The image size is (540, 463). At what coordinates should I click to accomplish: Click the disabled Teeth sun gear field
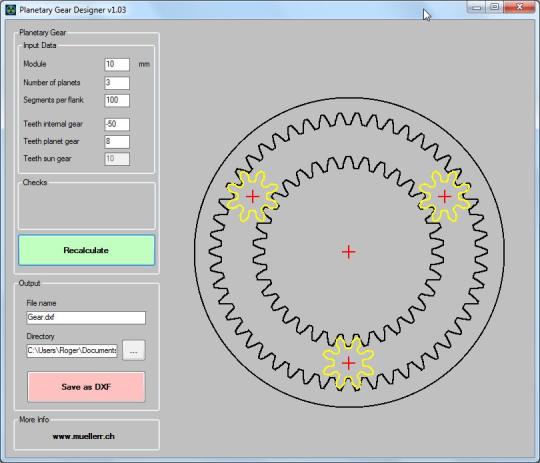[x=117, y=159]
